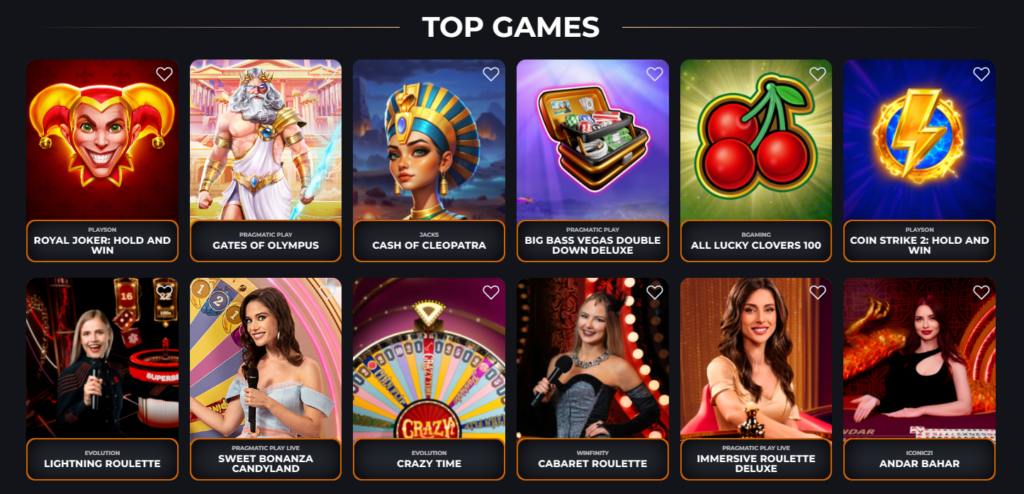Screen dimensions: 1024x494
Task: Favorite Immersive Roulette Deluxe using heart
Action: coord(818,293)
